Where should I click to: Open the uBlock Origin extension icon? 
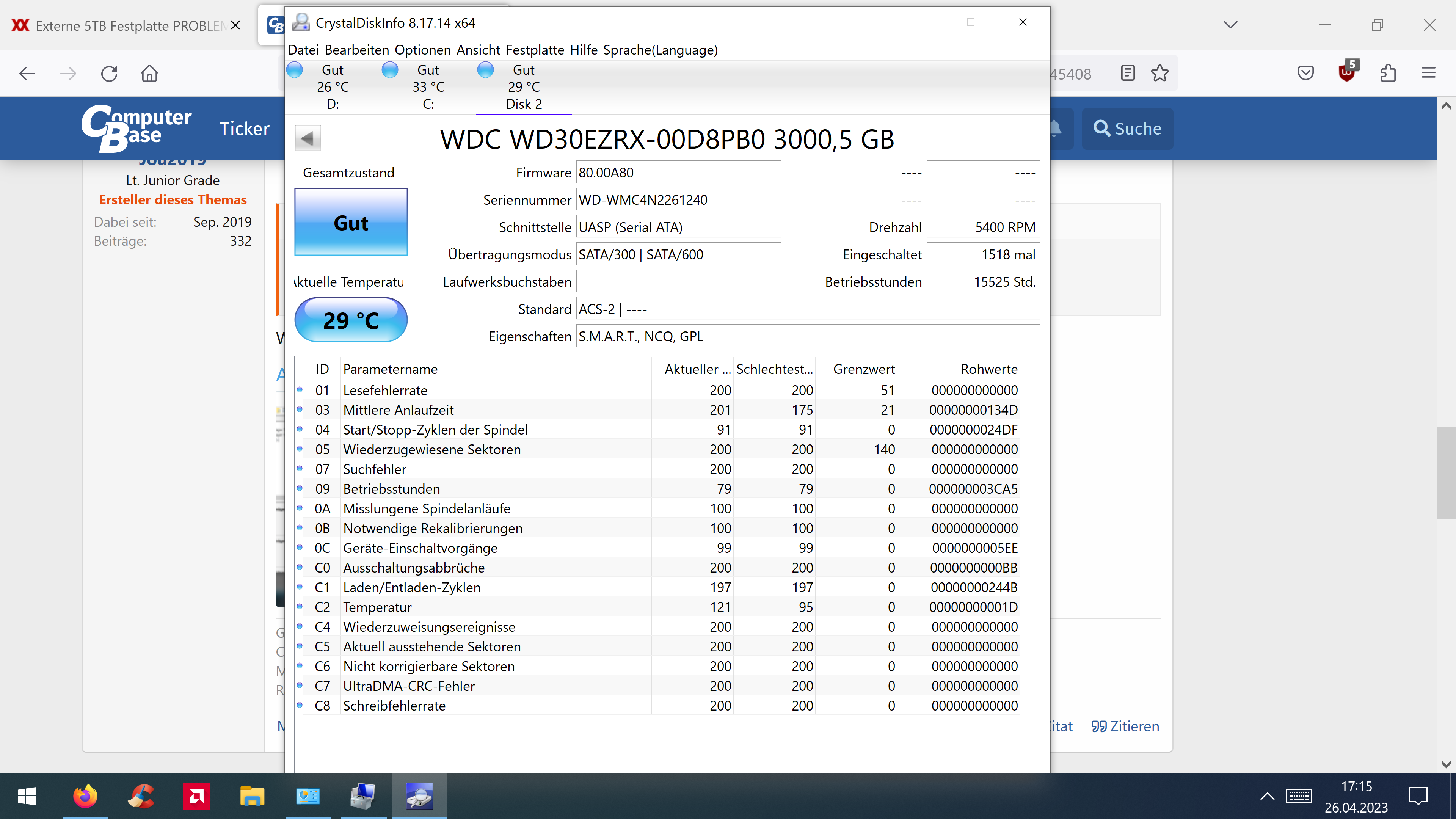coord(1347,73)
